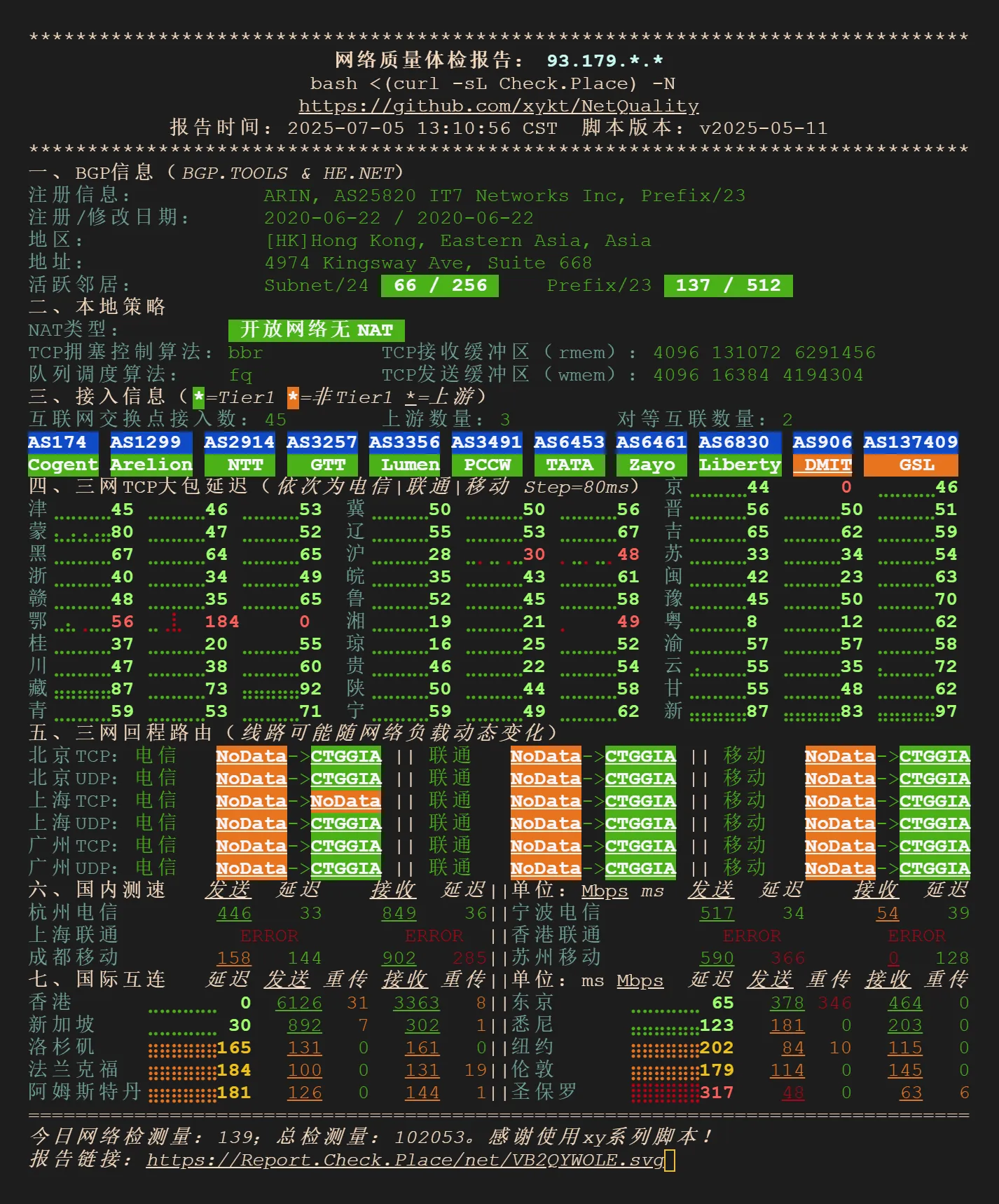This screenshot has height=1204, width=999.
Task: Click the AS174 Cogent badge
Action: tap(63, 453)
